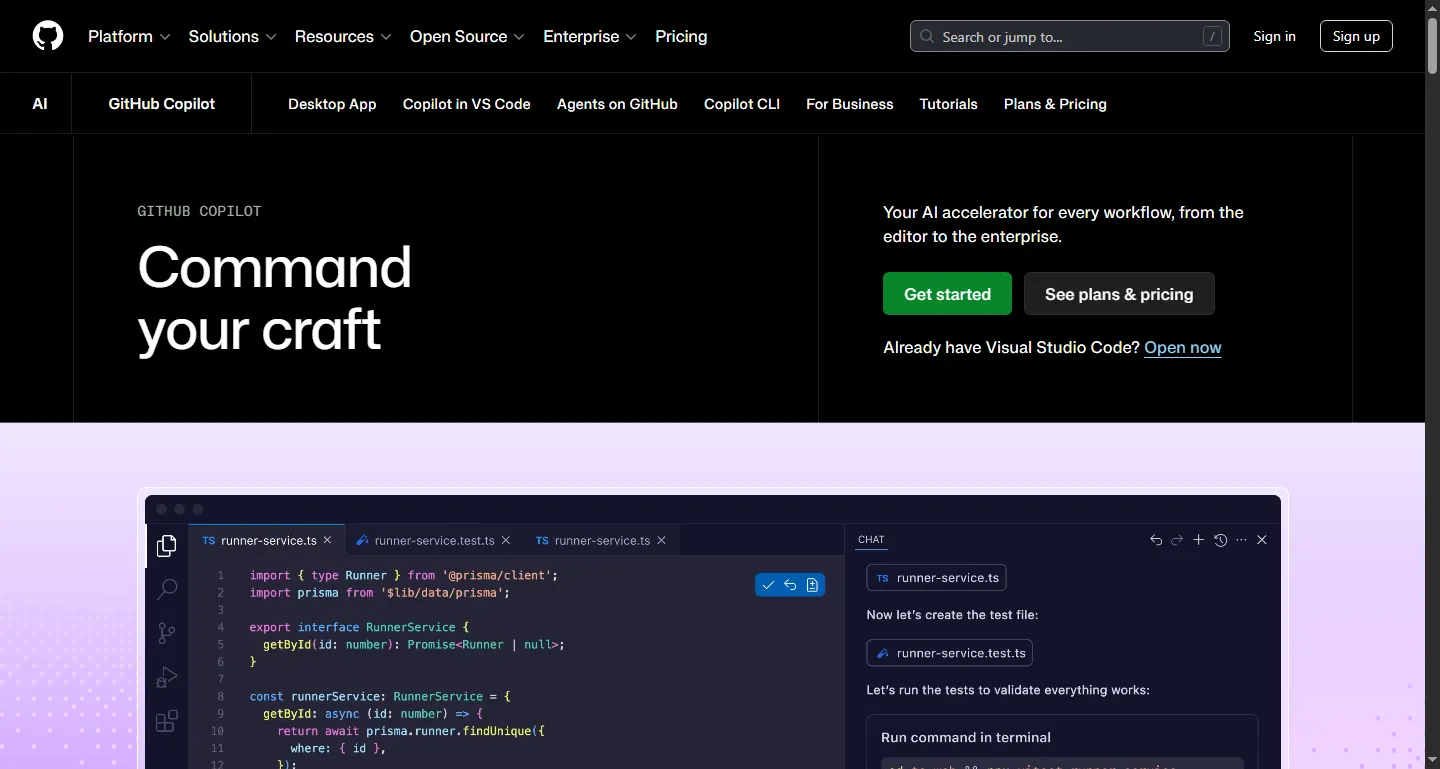1440x769 pixels.
Task: Open the Source Control branch icon
Action: (x=167, y=633)
